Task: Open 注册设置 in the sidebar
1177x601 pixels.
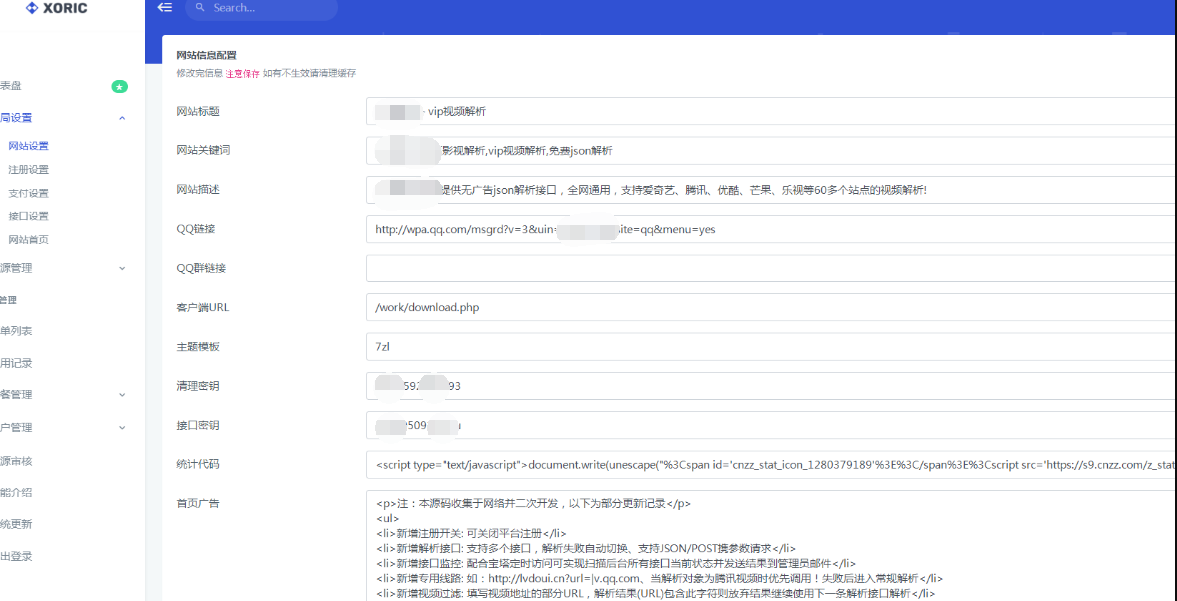Action: (x=28, y=170)
